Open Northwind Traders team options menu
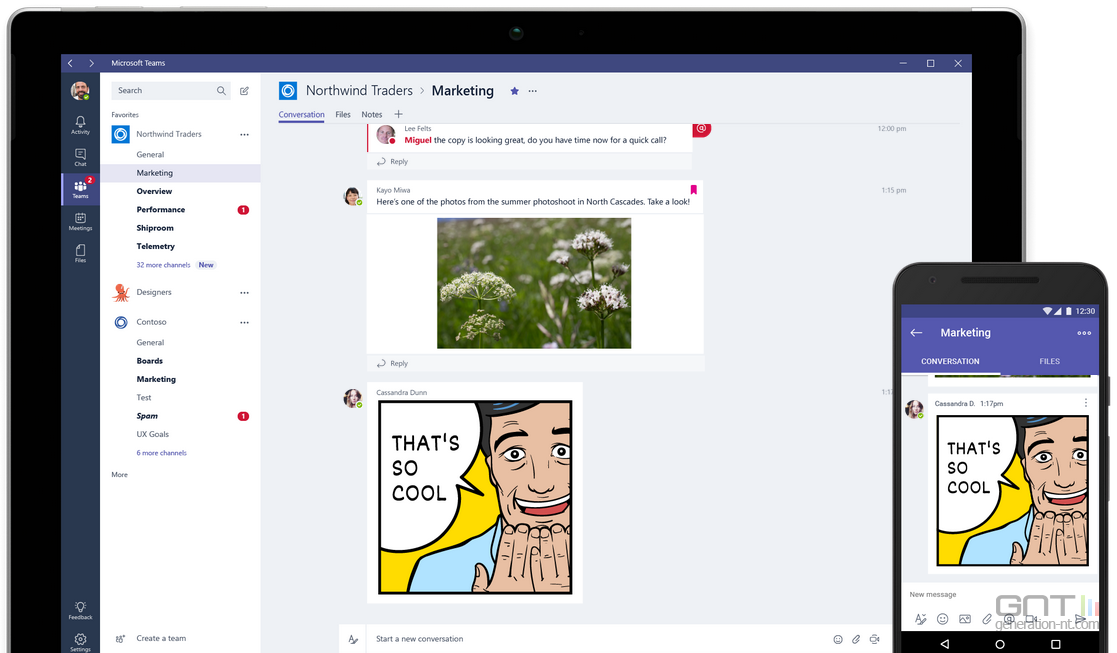 click(244, 134)
